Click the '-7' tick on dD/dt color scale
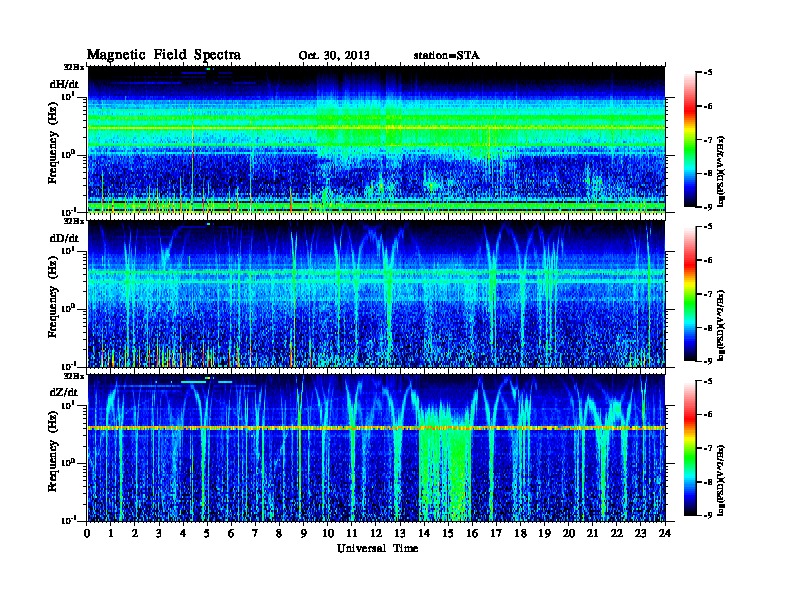This screenshot has height=612, width=792. click(708, 294)
